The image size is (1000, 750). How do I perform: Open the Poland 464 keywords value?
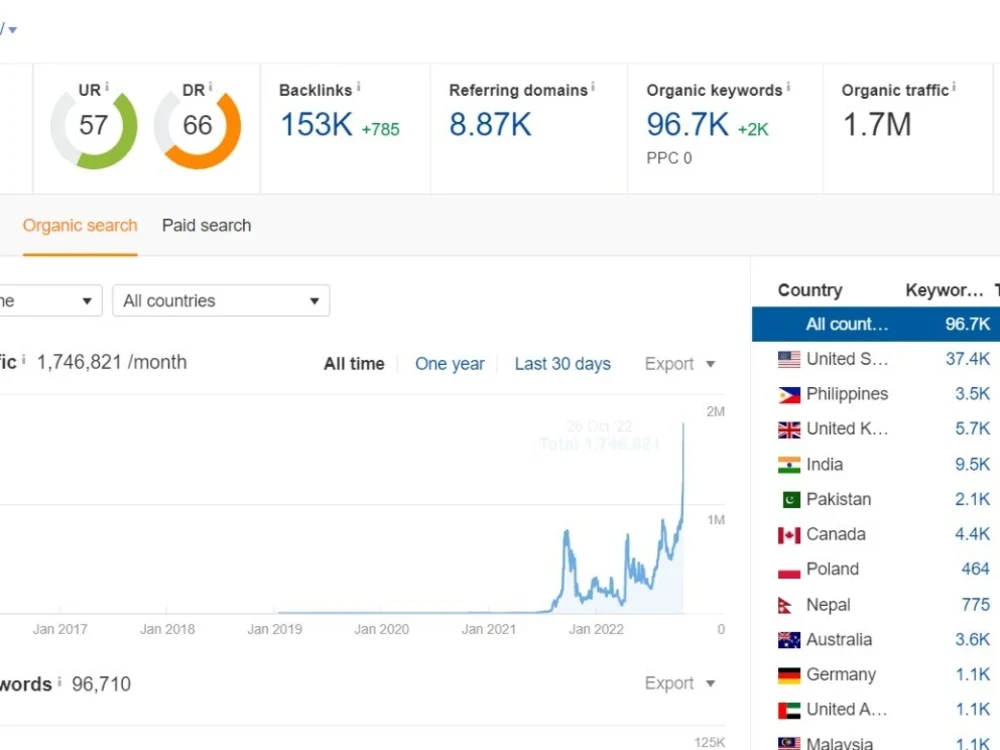pos(976,569)
